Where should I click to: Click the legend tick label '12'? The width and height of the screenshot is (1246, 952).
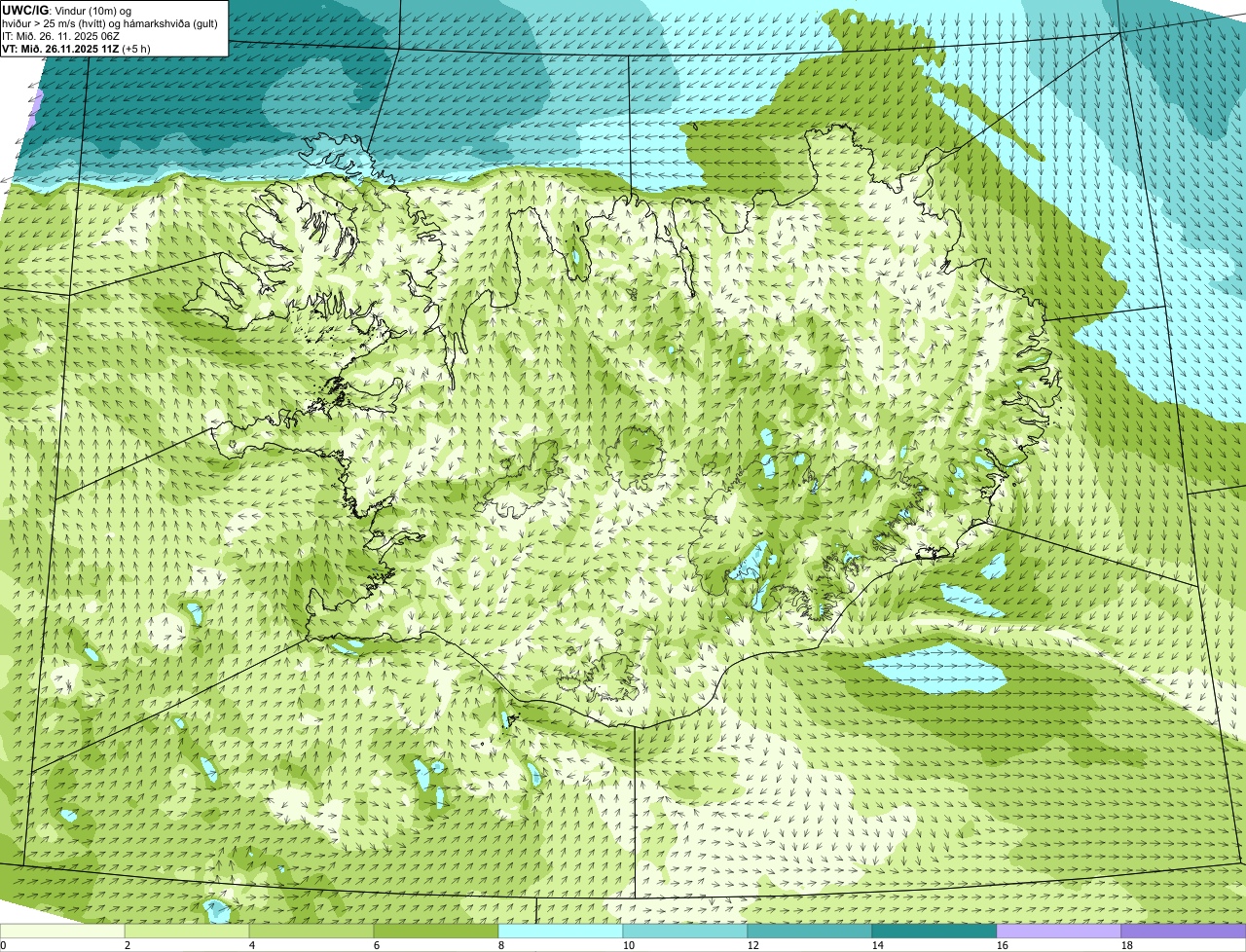753,945
